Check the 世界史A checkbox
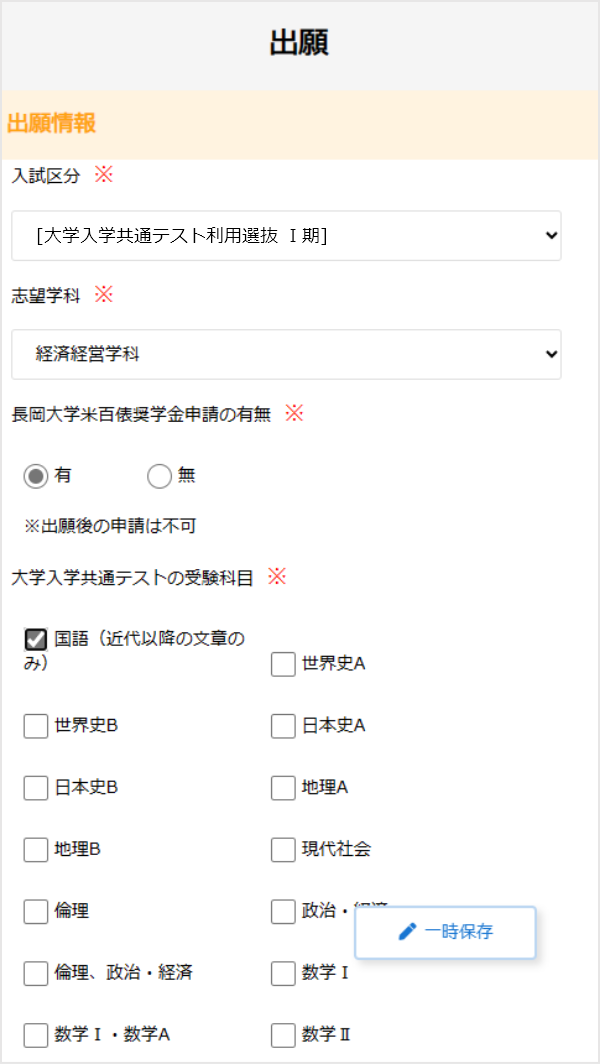This screenshot has height=1064, width=600. [283, 664]
